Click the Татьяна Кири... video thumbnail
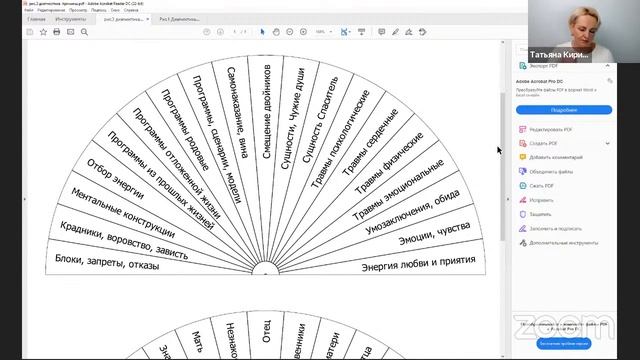640x360 pixels. pos(584,31)
